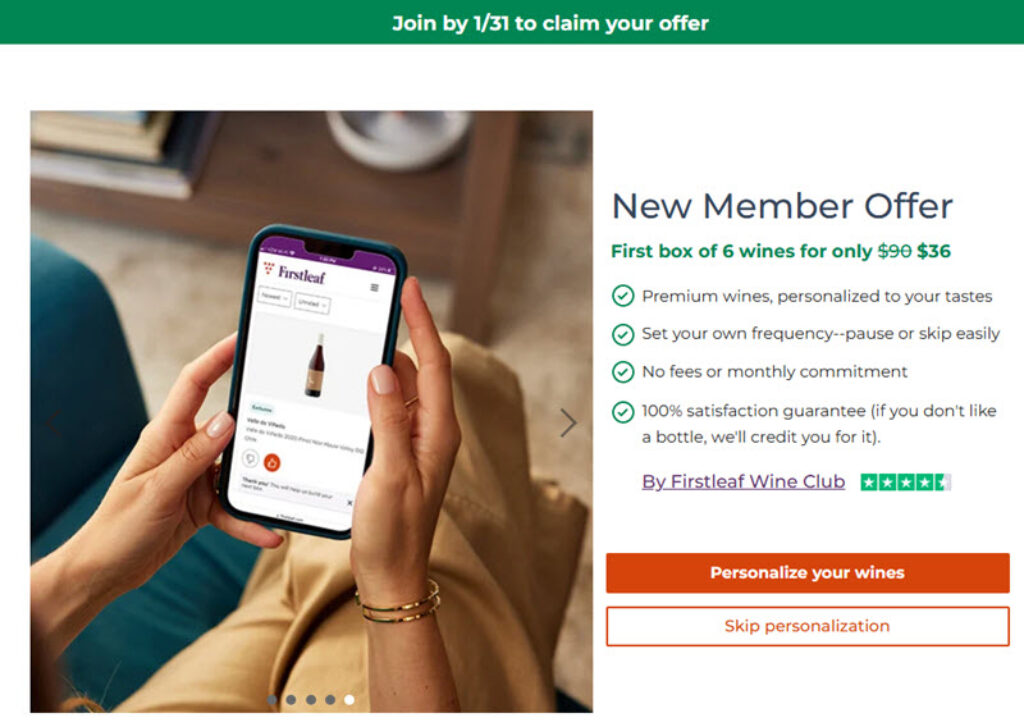Open the By Firstleaf Wine Club link
Screen dimensions: 1024x727
coord(743,481)
